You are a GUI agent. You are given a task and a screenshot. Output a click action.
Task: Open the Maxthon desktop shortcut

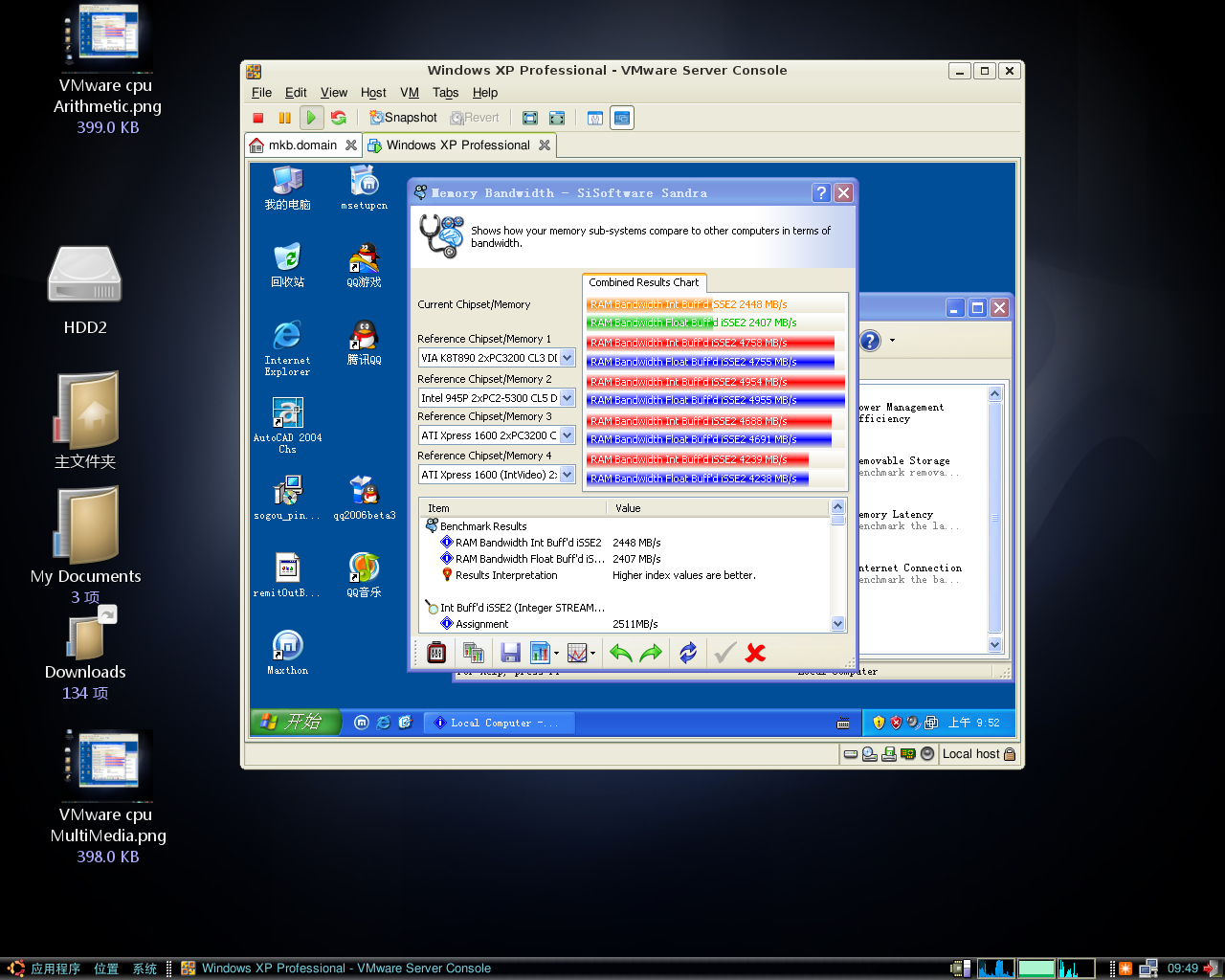click(287, 653)
